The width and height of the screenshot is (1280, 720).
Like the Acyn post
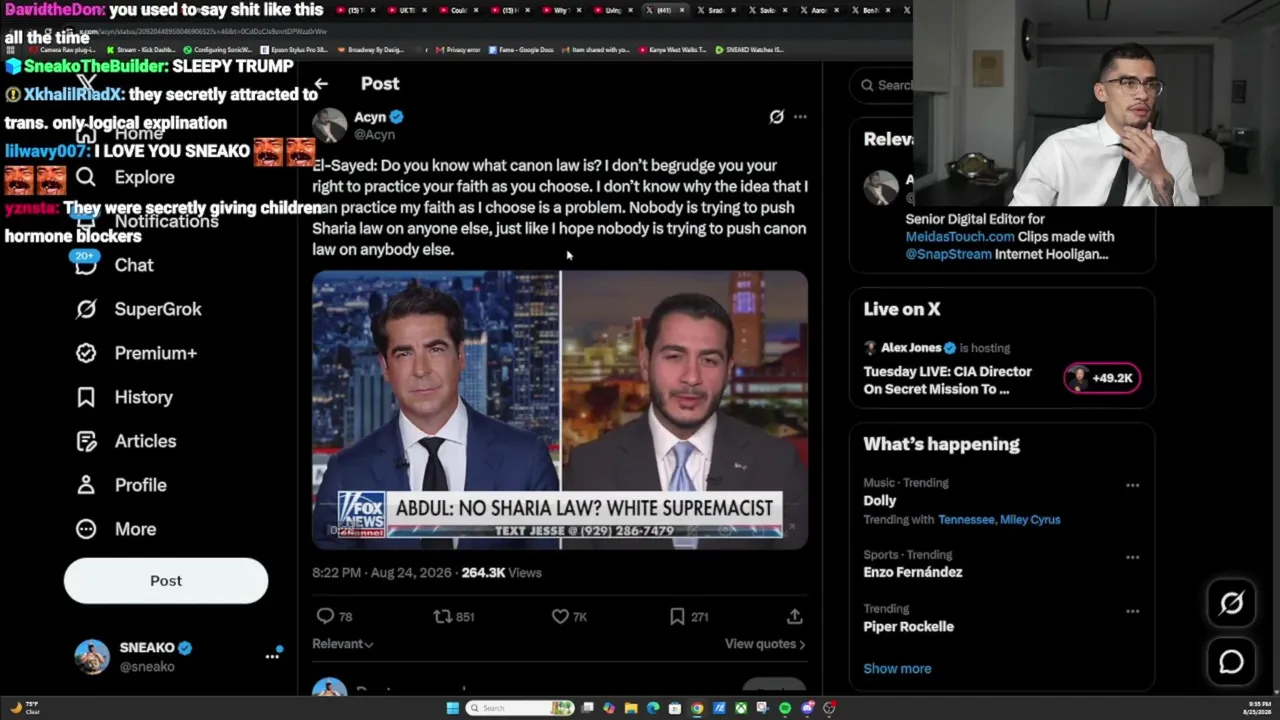point(569,617)
